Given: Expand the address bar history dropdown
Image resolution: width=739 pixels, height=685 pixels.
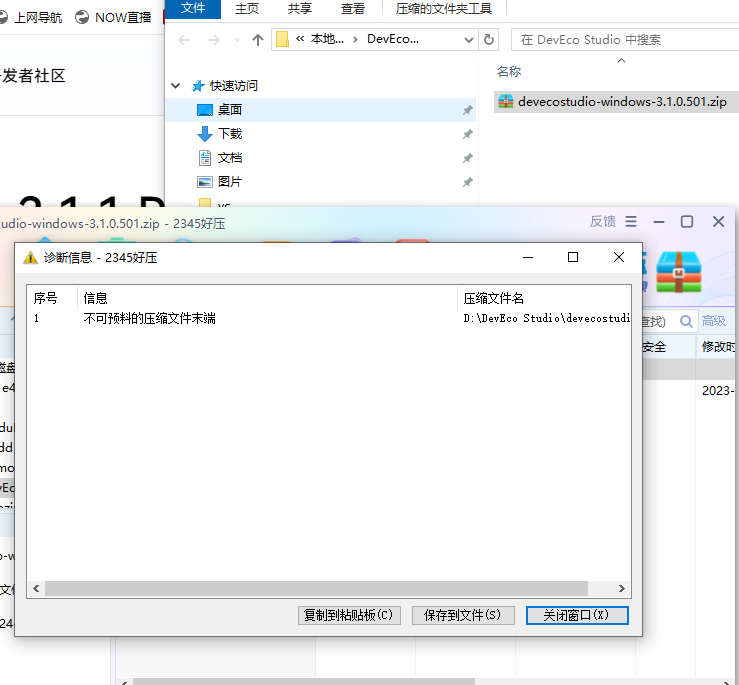Looking at the screenshot, I should click(x=469, y=40).
